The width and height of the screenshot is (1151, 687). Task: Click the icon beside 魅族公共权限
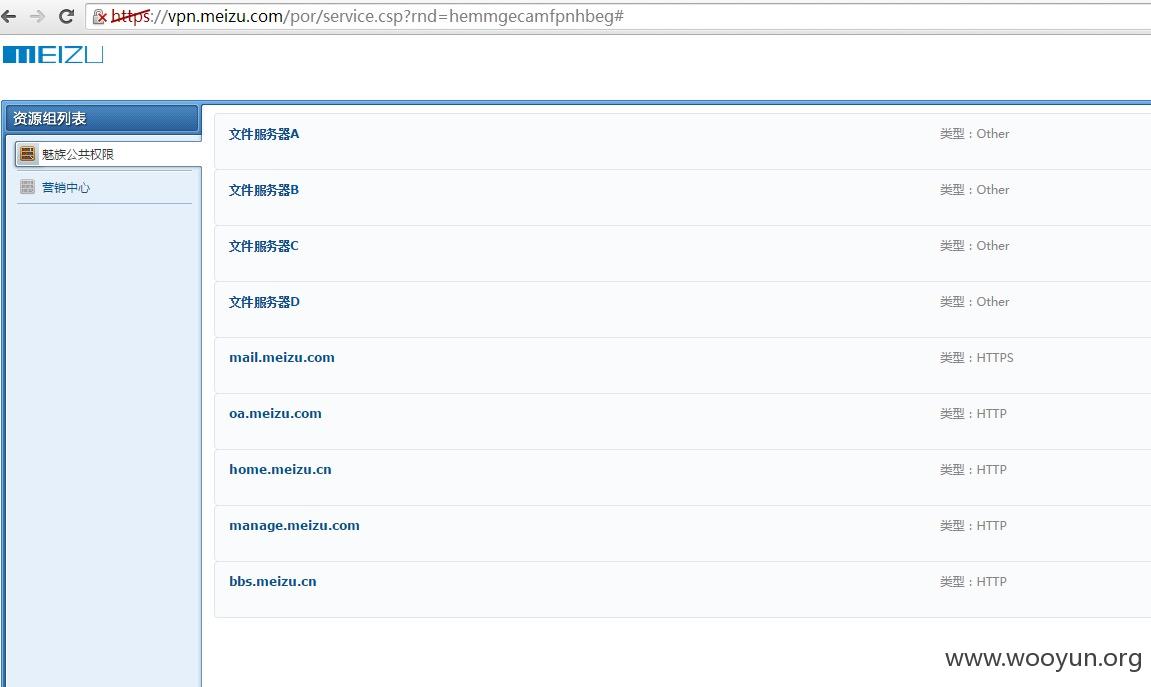(27, 153)
